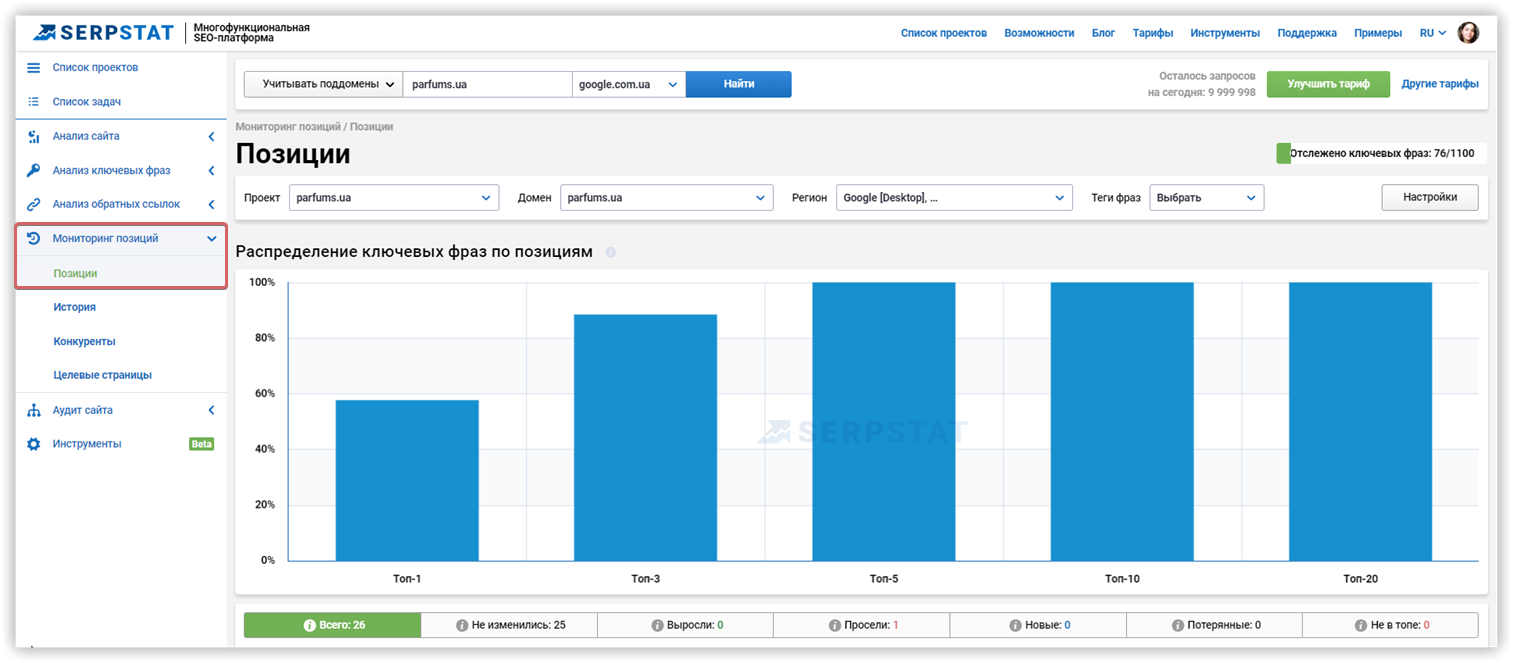Open Примеры in top navigation

click(1378, 33)
